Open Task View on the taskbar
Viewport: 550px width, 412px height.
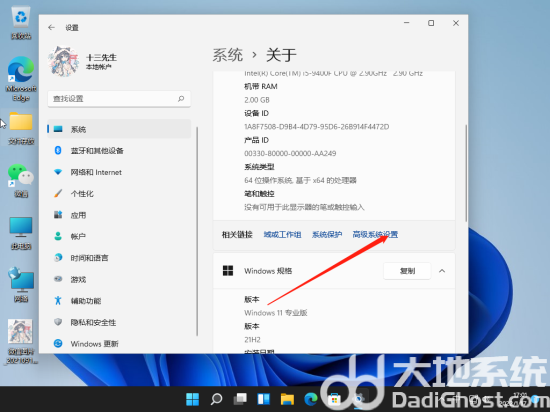click(240, 399)
